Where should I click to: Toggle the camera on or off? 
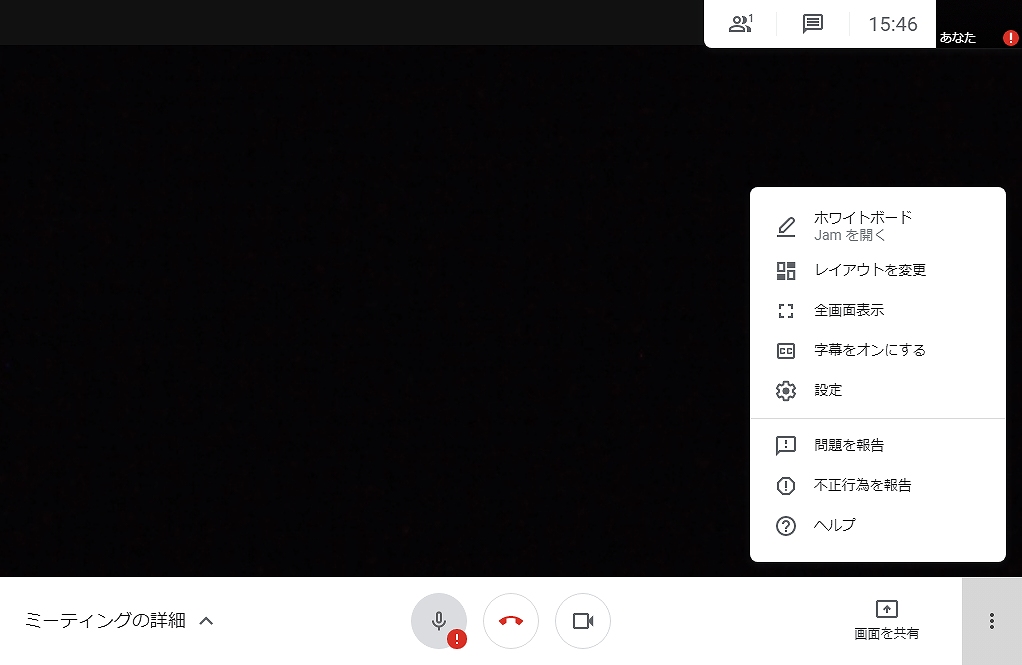(583, 621)
